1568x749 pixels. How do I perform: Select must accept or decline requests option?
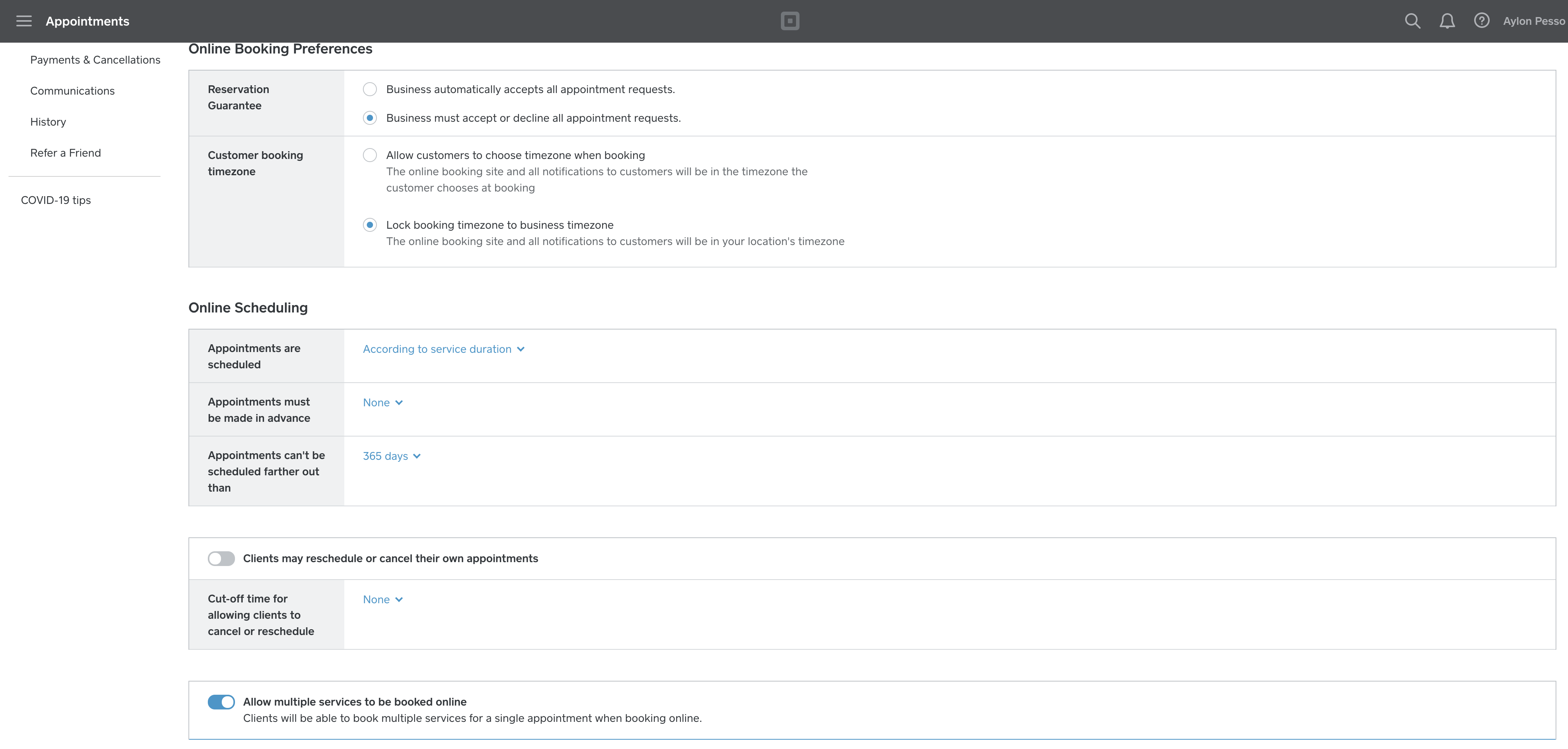pos(370,118)
